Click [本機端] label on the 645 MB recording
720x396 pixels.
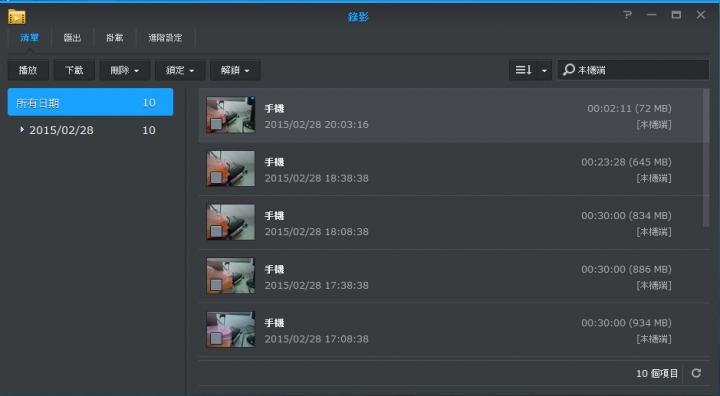654,178
